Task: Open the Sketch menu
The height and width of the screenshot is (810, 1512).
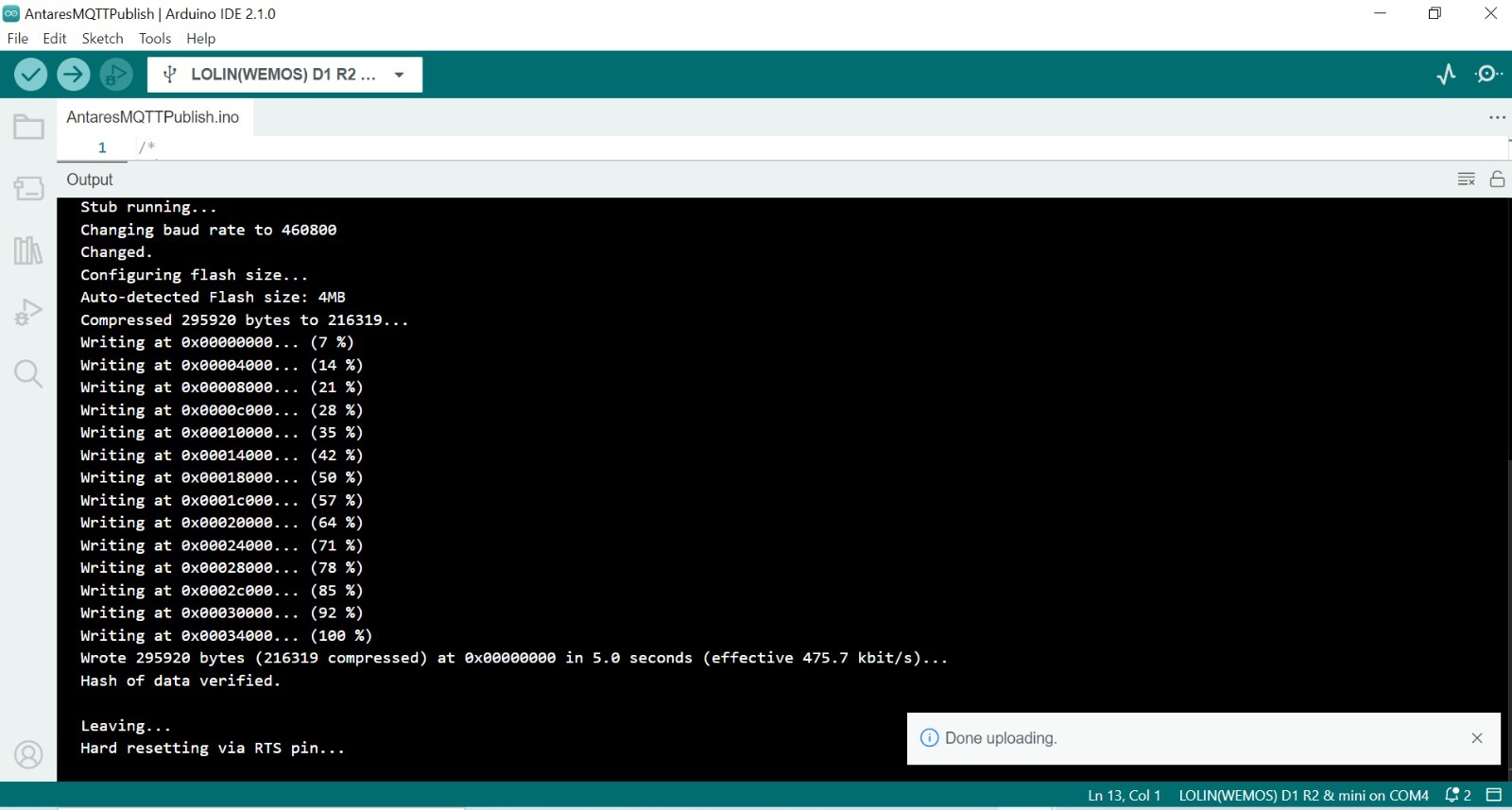Action: [x=102, y=39]
